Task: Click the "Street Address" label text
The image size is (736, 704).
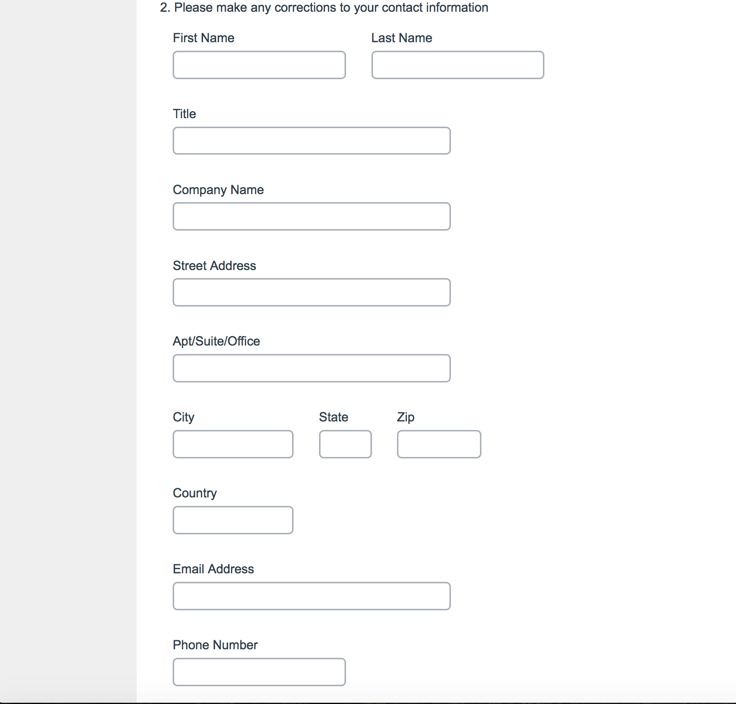Action: 214,266
